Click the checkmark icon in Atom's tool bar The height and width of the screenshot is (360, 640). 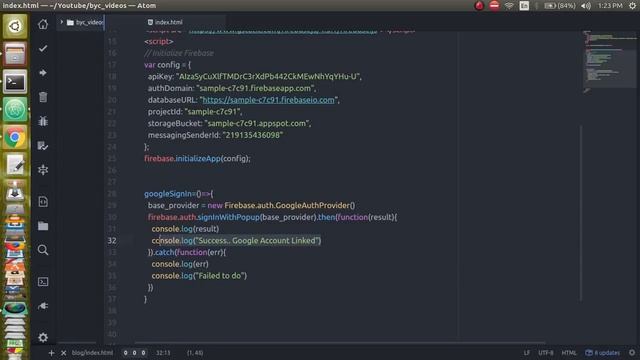coord(43,49)
